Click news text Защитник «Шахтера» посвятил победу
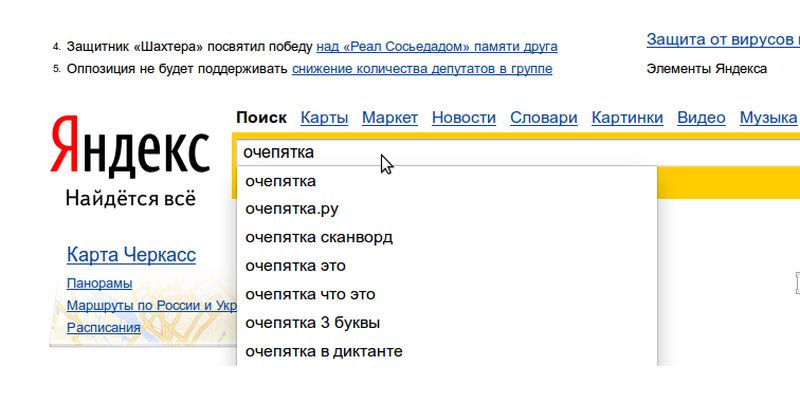The image size is (800, 400). (189, 47)
